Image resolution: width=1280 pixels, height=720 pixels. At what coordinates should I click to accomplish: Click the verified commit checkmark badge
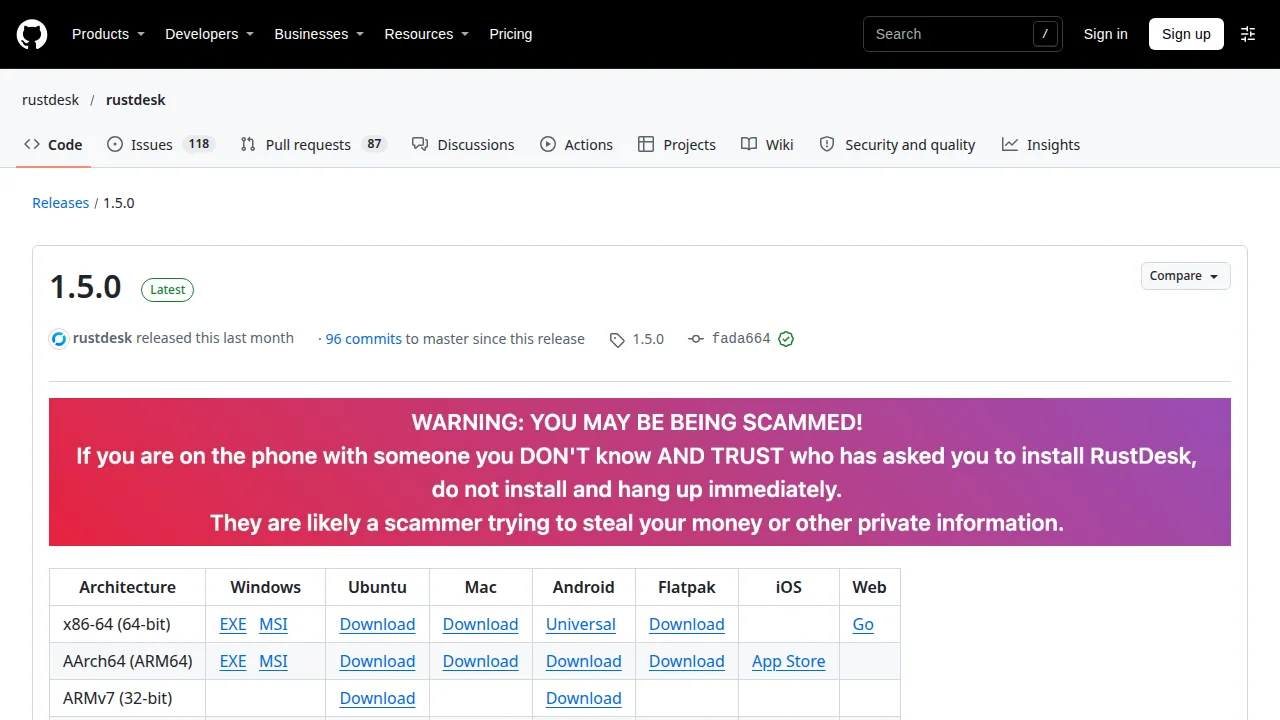point(786,339)
